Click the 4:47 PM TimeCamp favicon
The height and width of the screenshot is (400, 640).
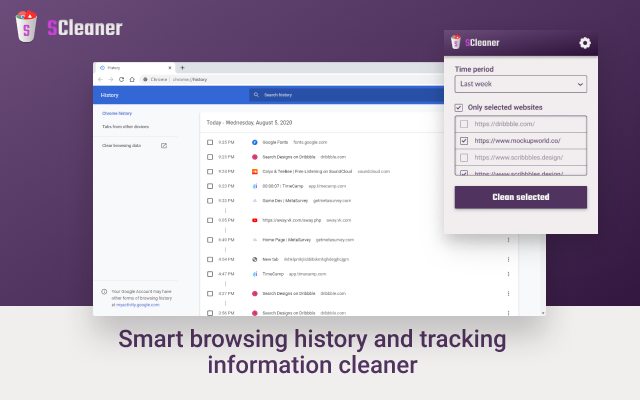click(255, 274)
